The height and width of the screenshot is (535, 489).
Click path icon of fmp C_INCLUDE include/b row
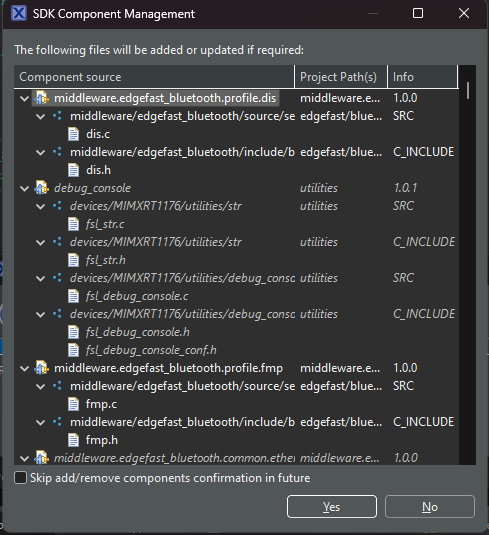pyautogui.click(x=57, y=422)
